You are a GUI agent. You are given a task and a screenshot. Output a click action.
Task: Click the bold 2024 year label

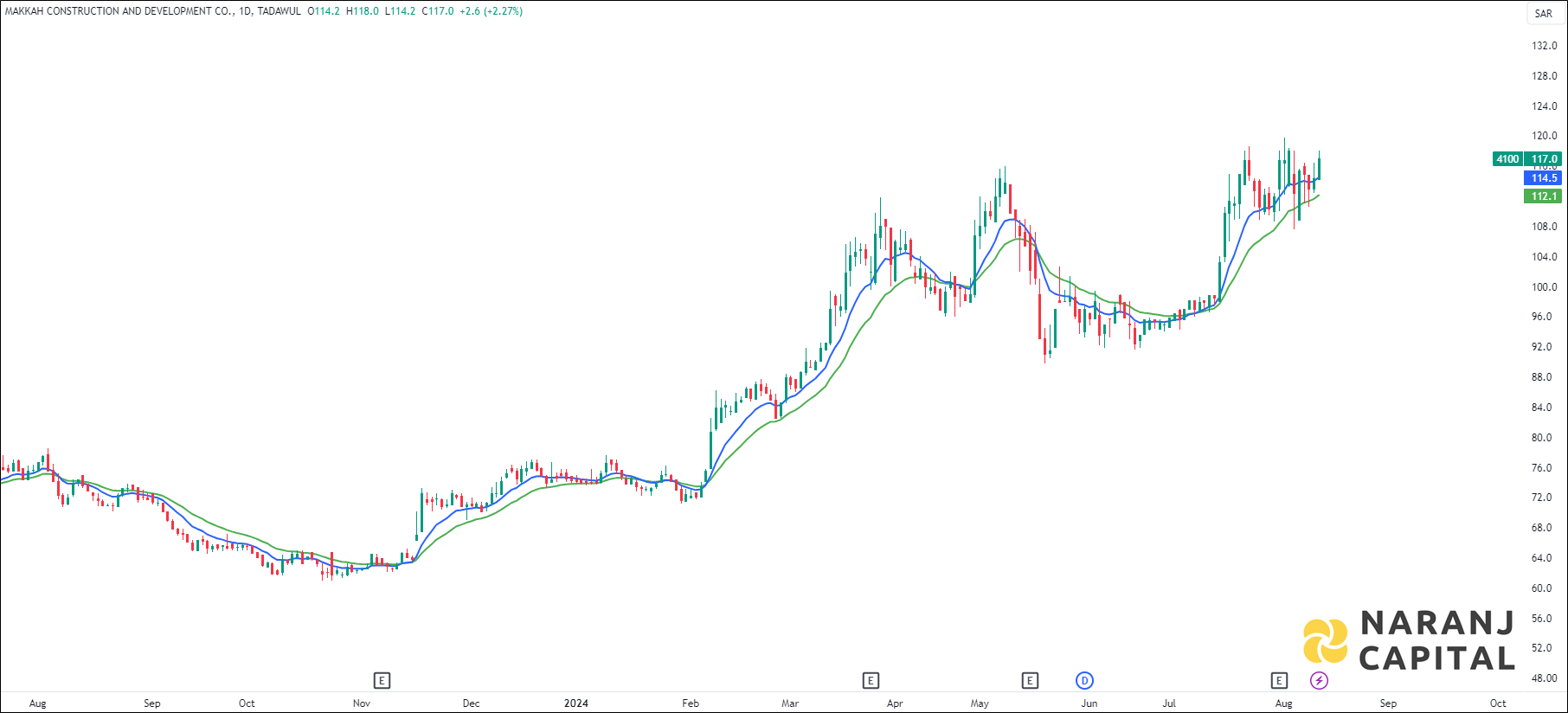pyautogui.click(x=576, y=703)
